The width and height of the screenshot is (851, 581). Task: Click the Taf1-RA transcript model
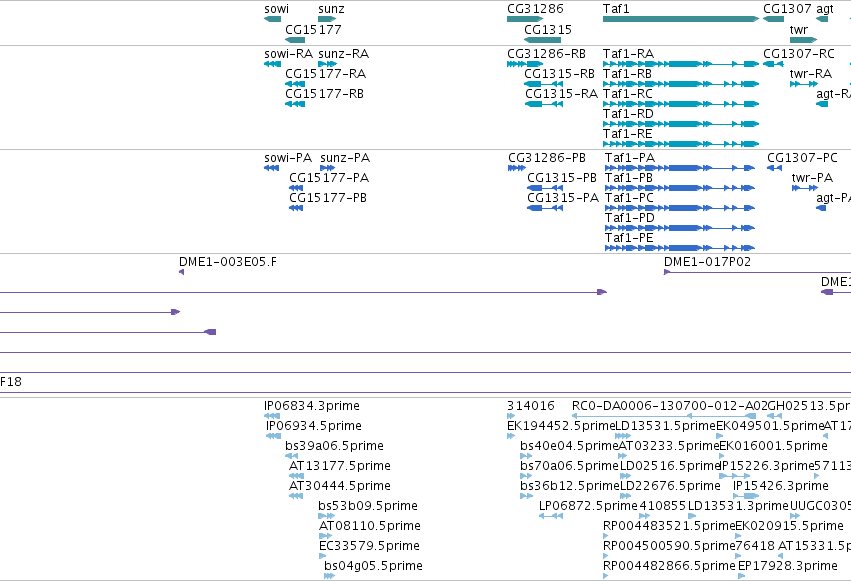pos(681,64)
